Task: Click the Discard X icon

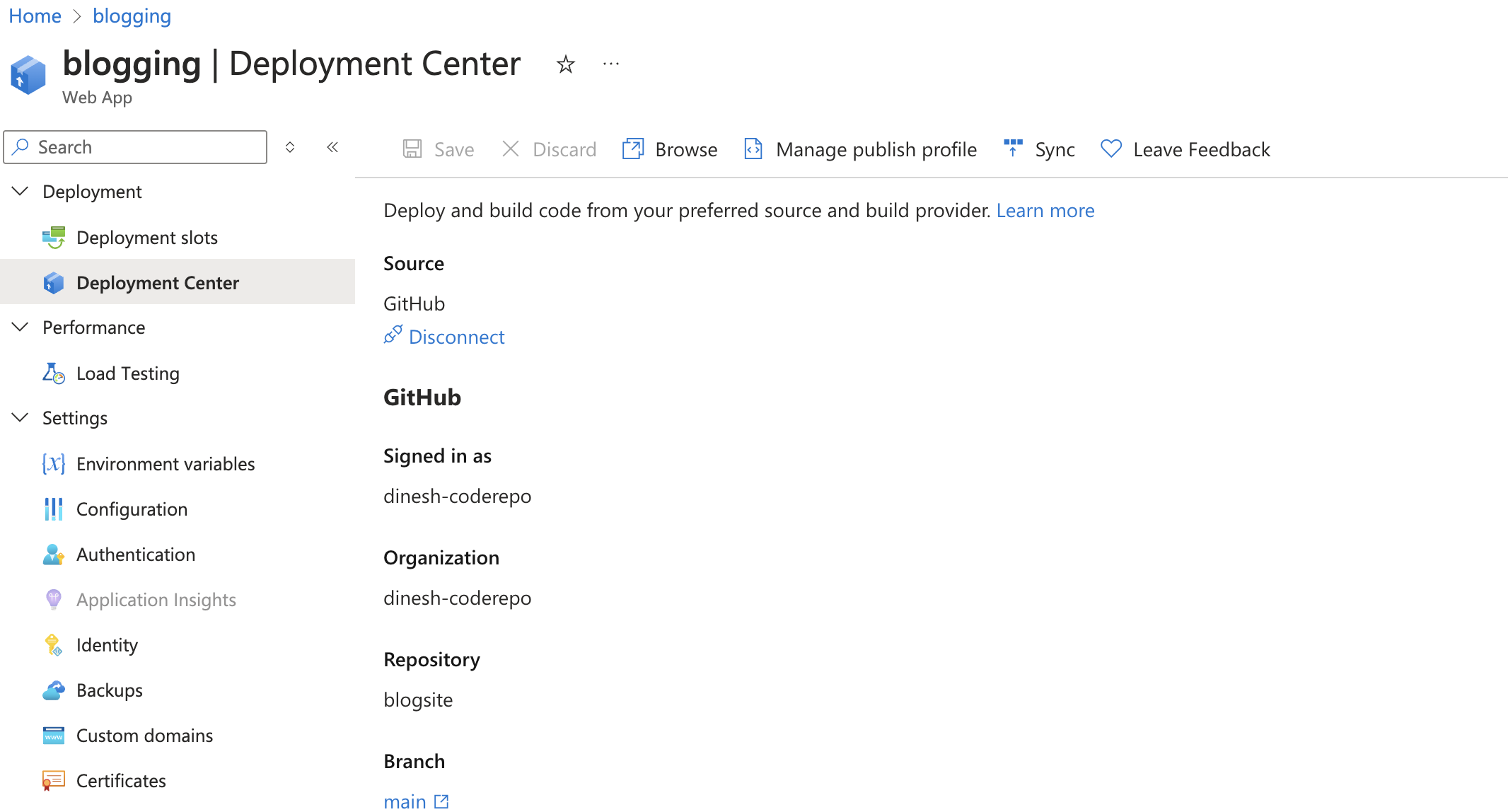Action: pyautogui.click(x=511, y=149)
